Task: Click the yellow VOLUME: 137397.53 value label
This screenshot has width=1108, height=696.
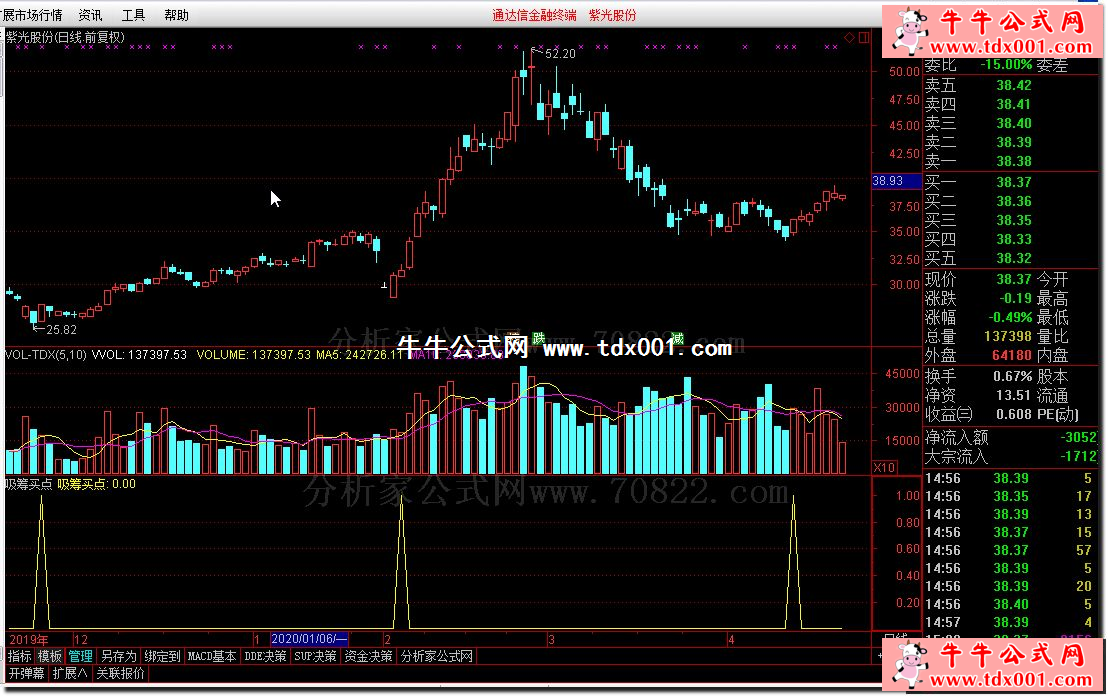Action: click(x=254, y=354)
